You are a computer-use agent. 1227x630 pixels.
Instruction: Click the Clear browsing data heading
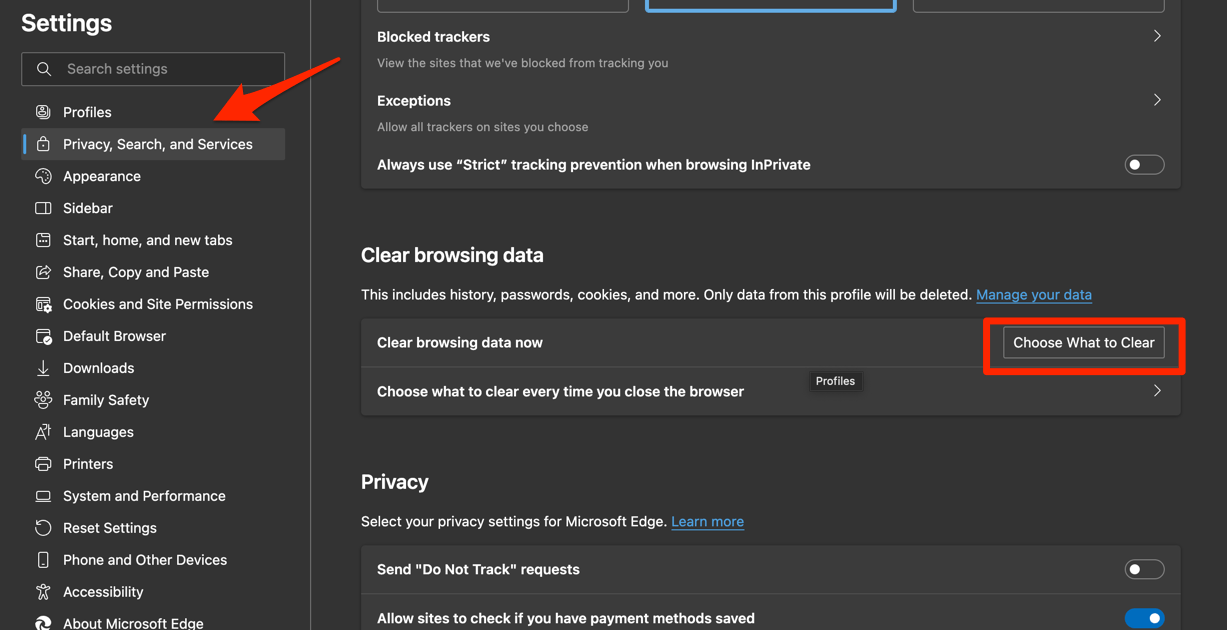point(452,255)
